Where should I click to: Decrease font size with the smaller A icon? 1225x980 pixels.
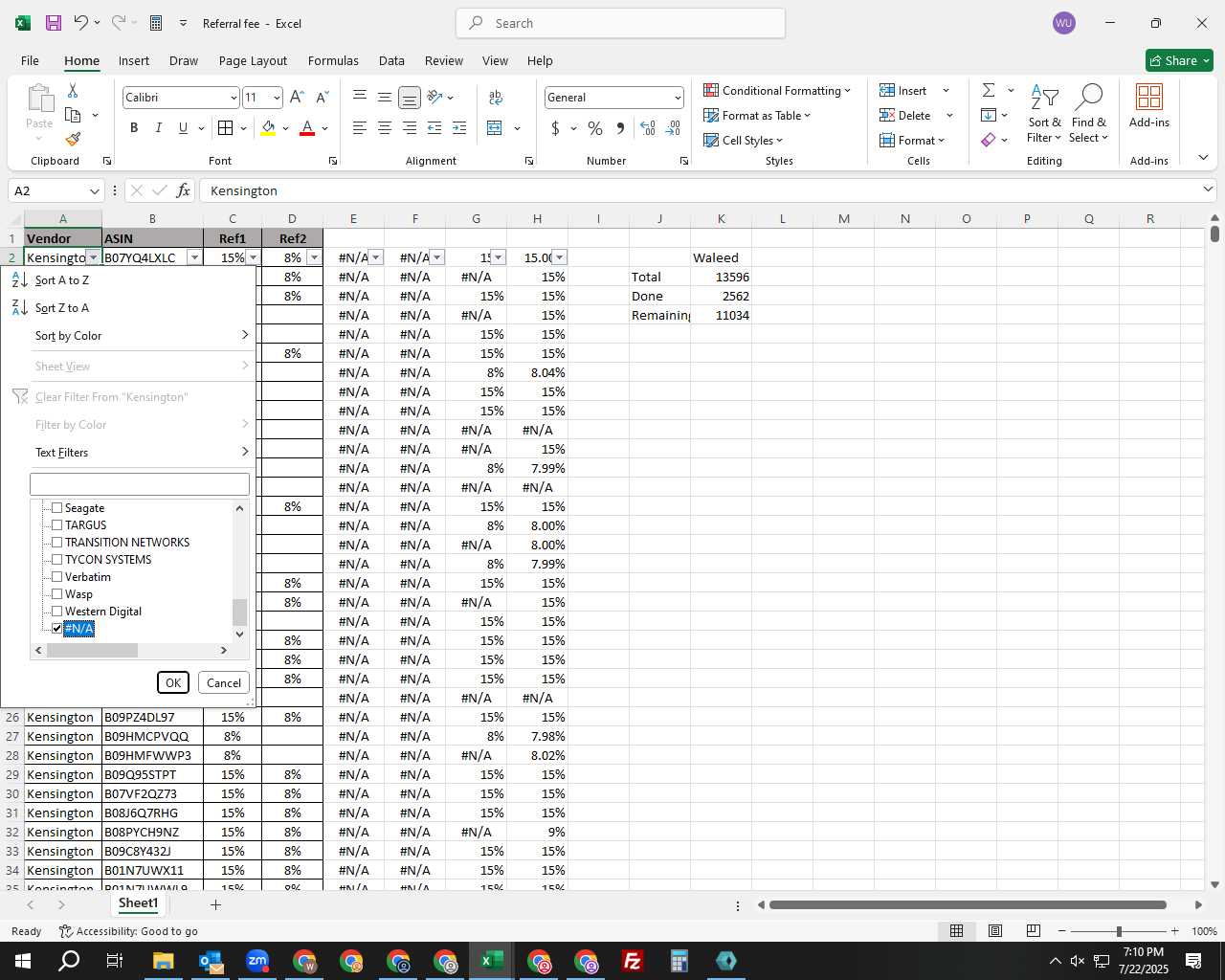tap(322, 98)
